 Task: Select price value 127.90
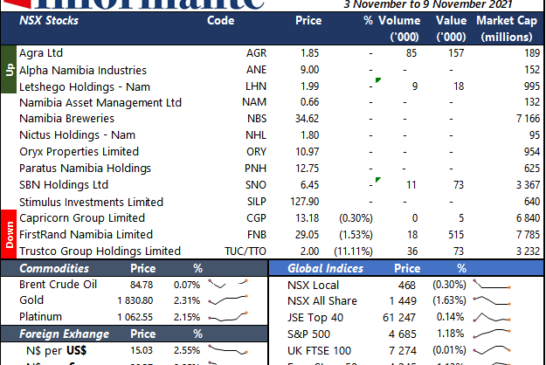[x=305, y=202]
